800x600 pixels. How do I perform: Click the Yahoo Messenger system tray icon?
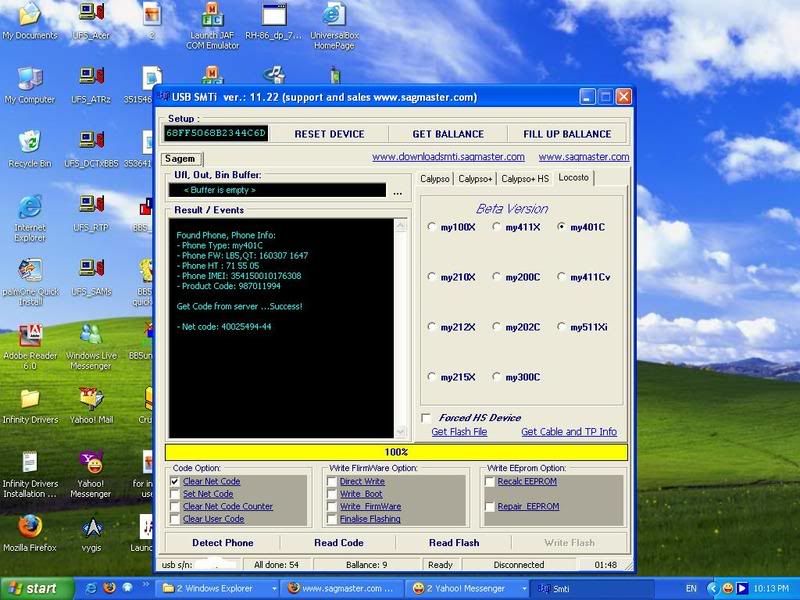(728, 588)
